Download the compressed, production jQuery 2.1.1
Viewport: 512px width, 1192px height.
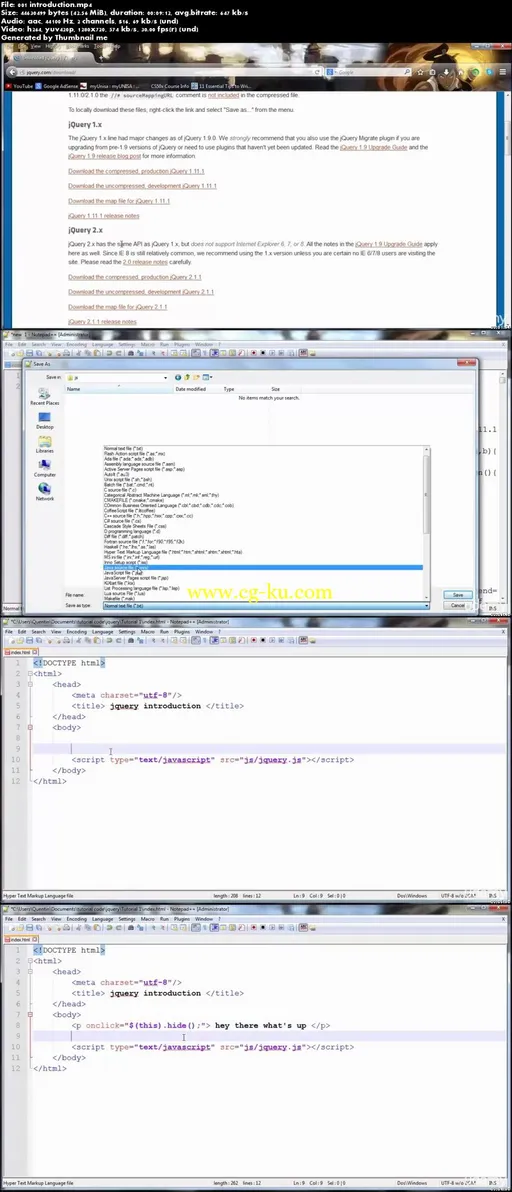[x=134, y=277]
